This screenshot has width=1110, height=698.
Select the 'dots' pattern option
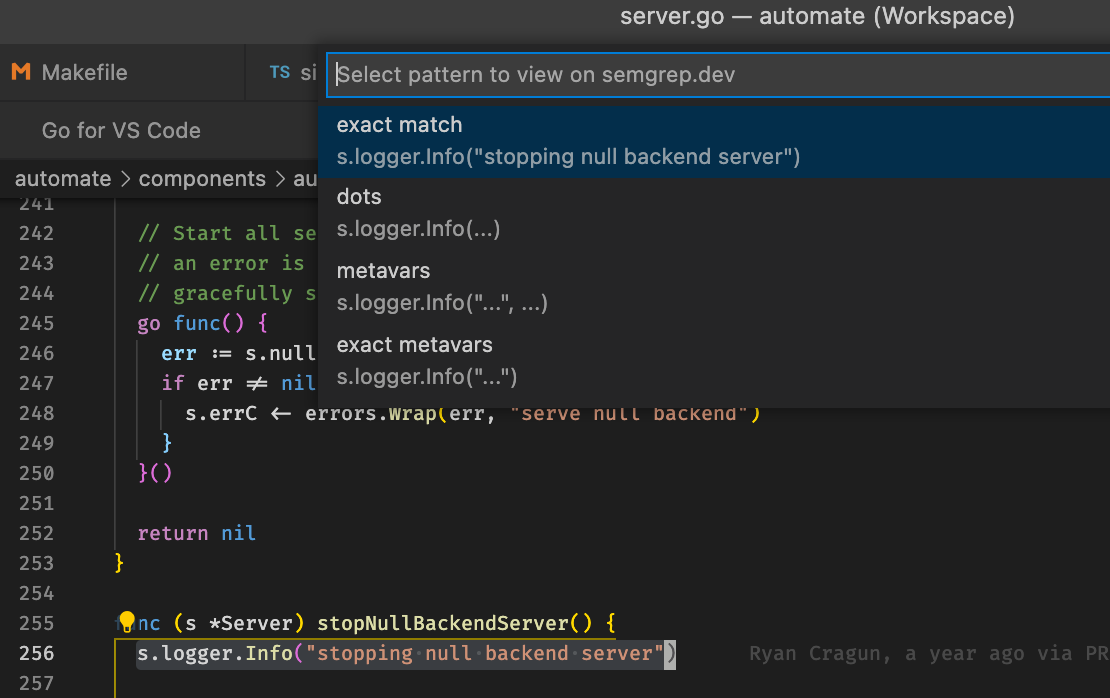pos(714,213)
